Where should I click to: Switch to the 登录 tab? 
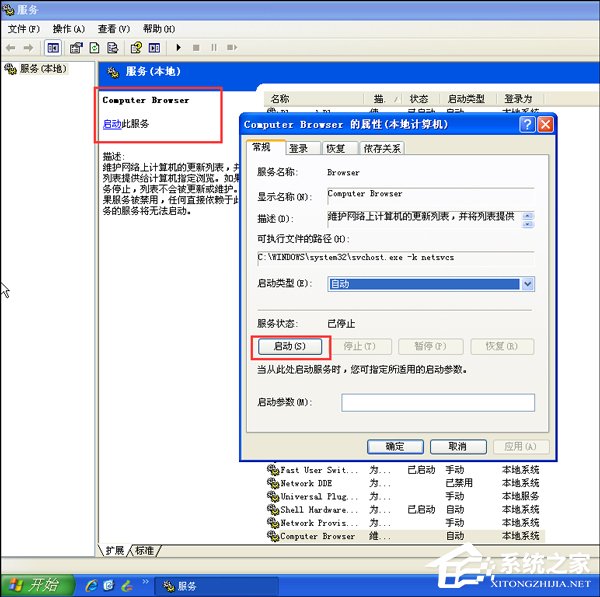pos(303,148)
